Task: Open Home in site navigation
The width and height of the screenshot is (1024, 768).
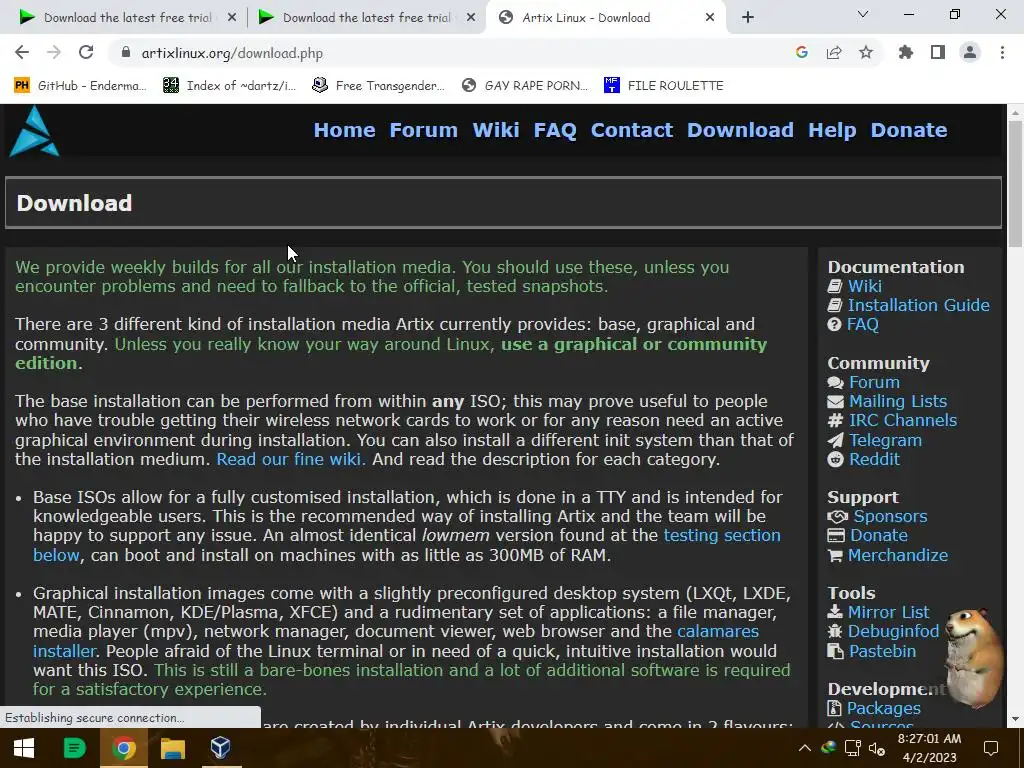Action: point(344,130)
